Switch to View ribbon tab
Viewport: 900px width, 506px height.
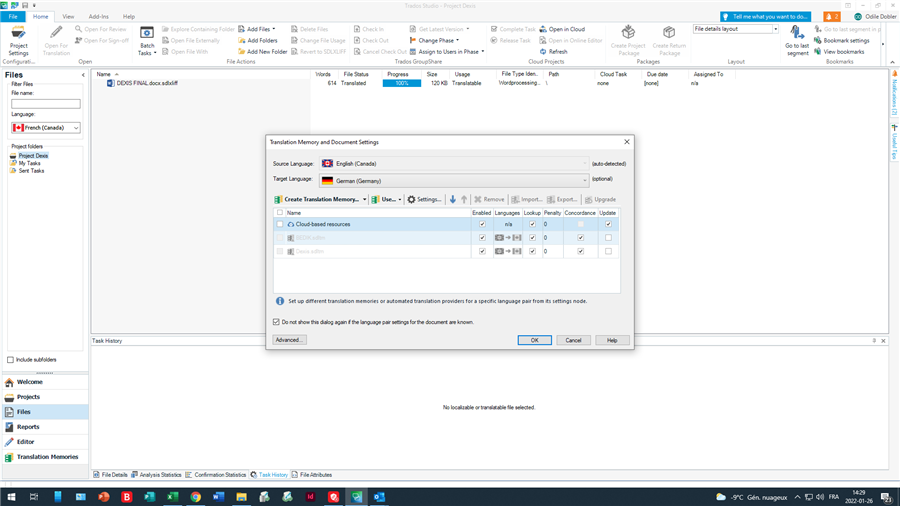tap(68, 17)
